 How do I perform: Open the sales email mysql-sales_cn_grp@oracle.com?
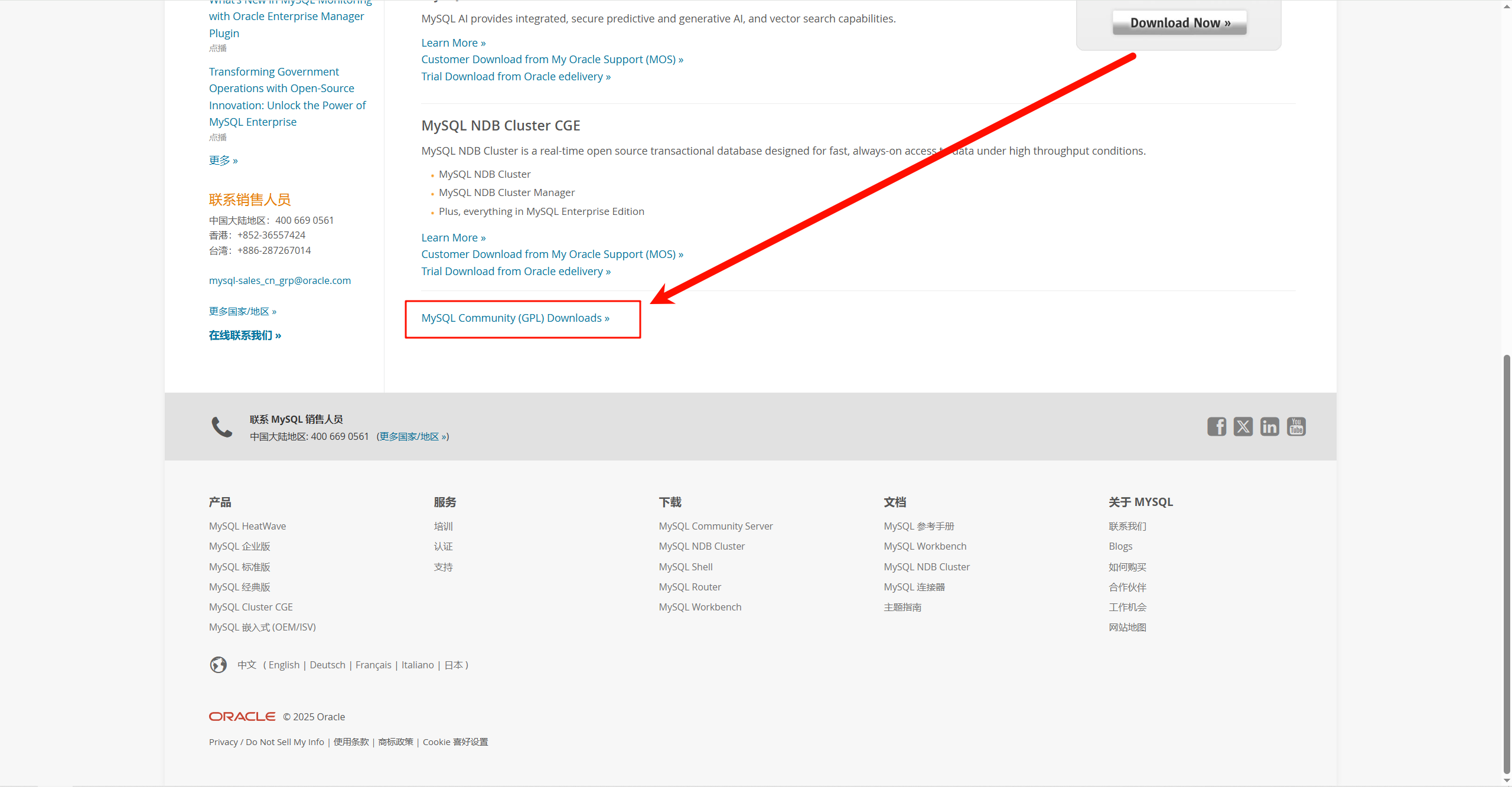[x=279, y=280]
